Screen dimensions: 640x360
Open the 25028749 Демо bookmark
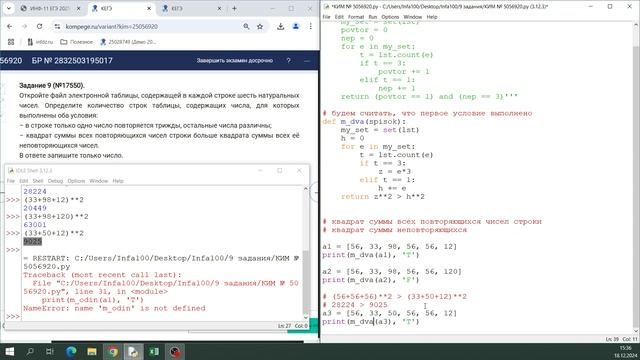coord(128,42)
